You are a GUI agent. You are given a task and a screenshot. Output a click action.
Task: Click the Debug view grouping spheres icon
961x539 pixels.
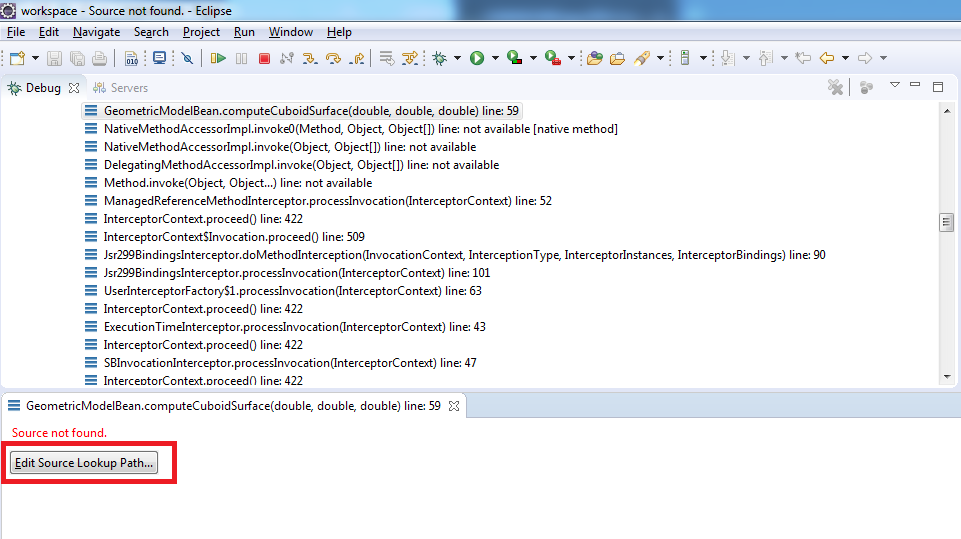point(866,88)
